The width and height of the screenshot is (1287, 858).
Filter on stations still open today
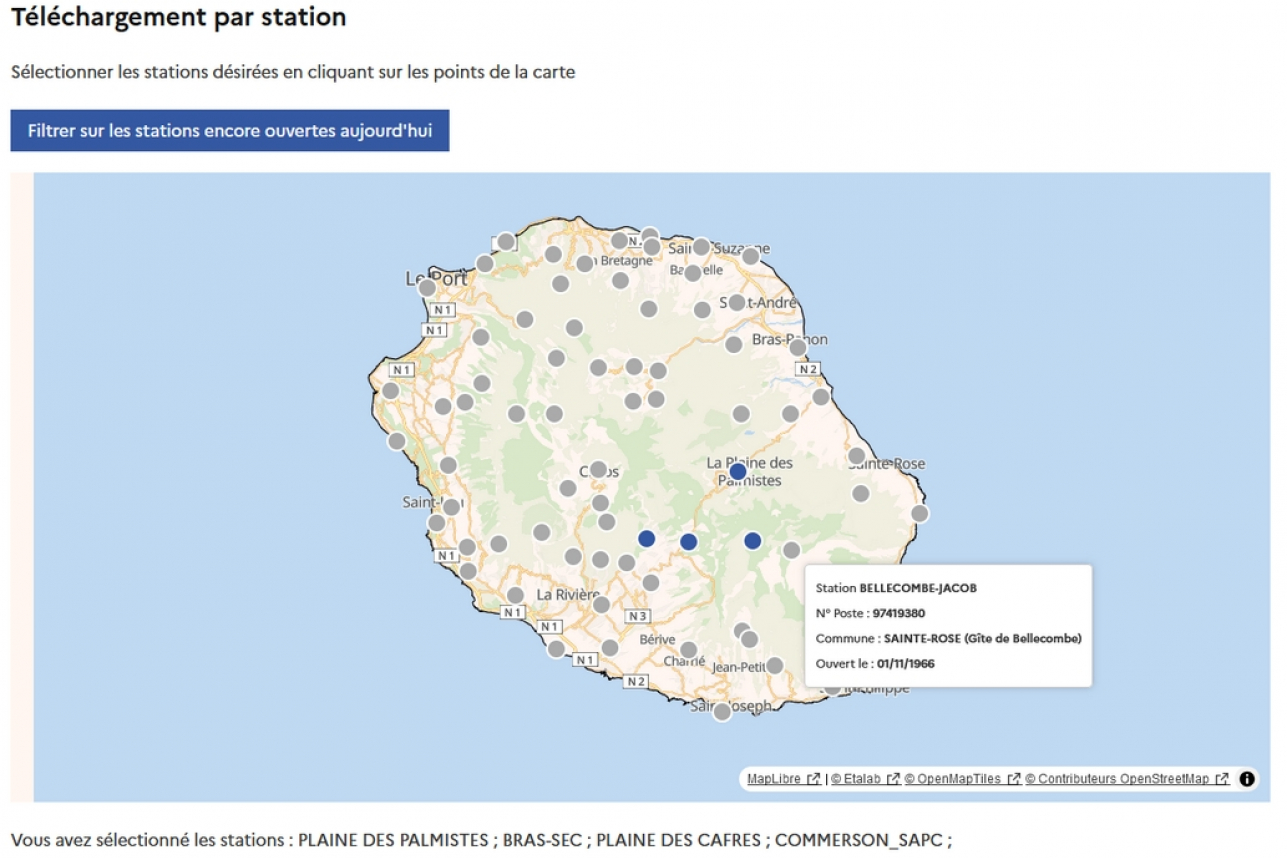(230, 132)
